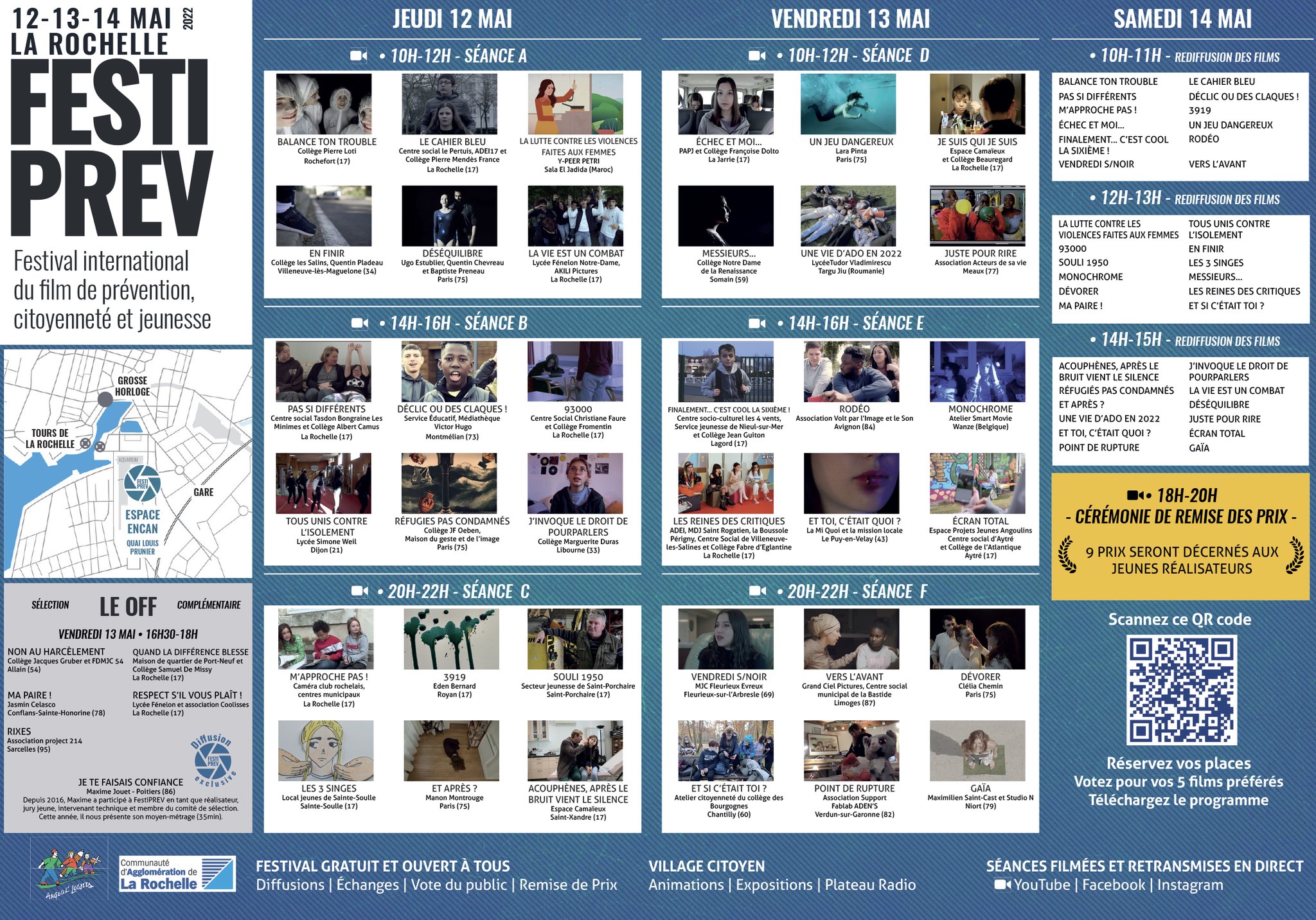Viewport: 1316px width, 920px height.
Task: Click the Communauté d'Agglomération La Rochelle logo
Action: (177, 874)
